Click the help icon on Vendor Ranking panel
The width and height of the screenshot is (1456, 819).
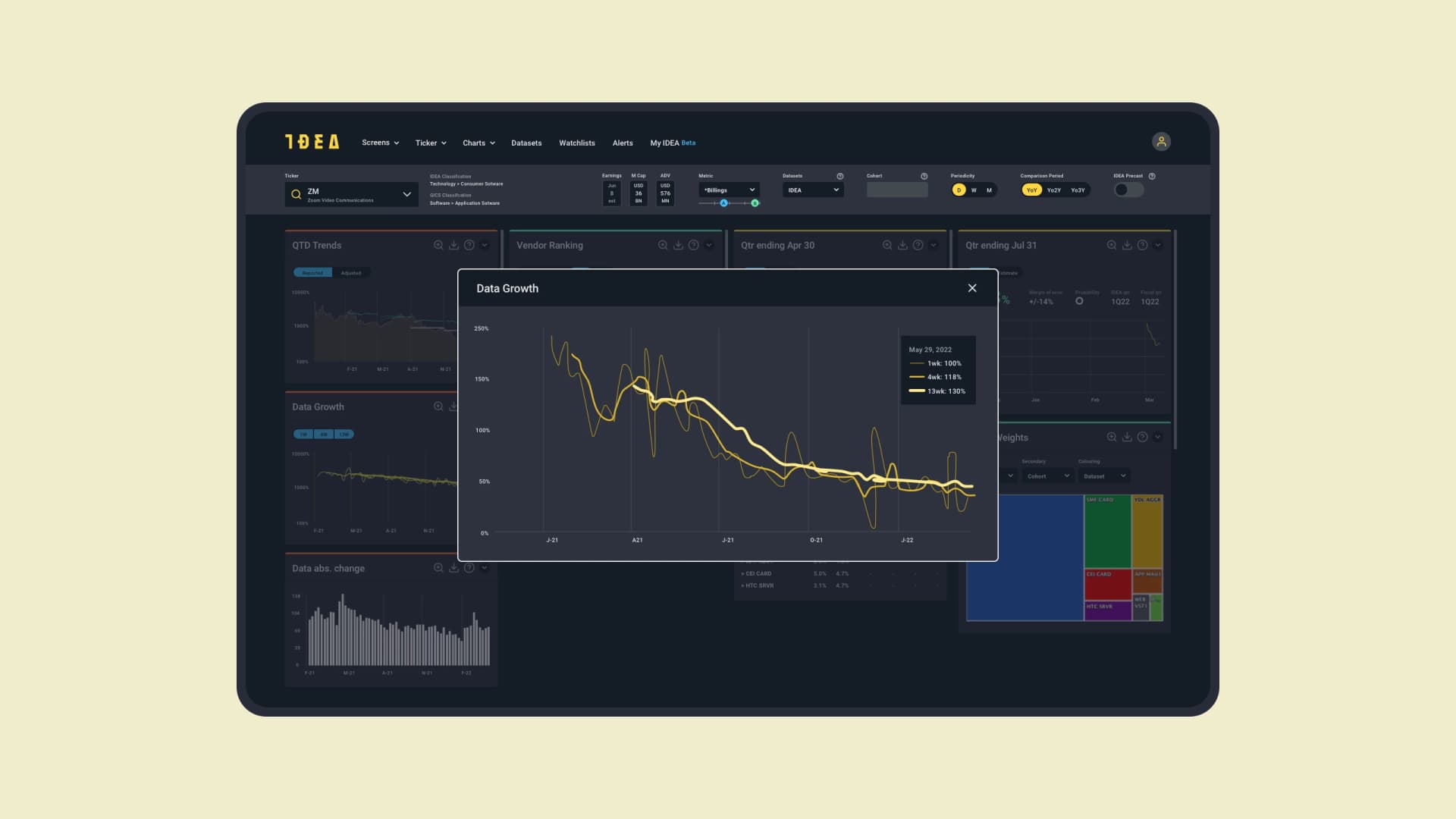(x=693, y=245)
